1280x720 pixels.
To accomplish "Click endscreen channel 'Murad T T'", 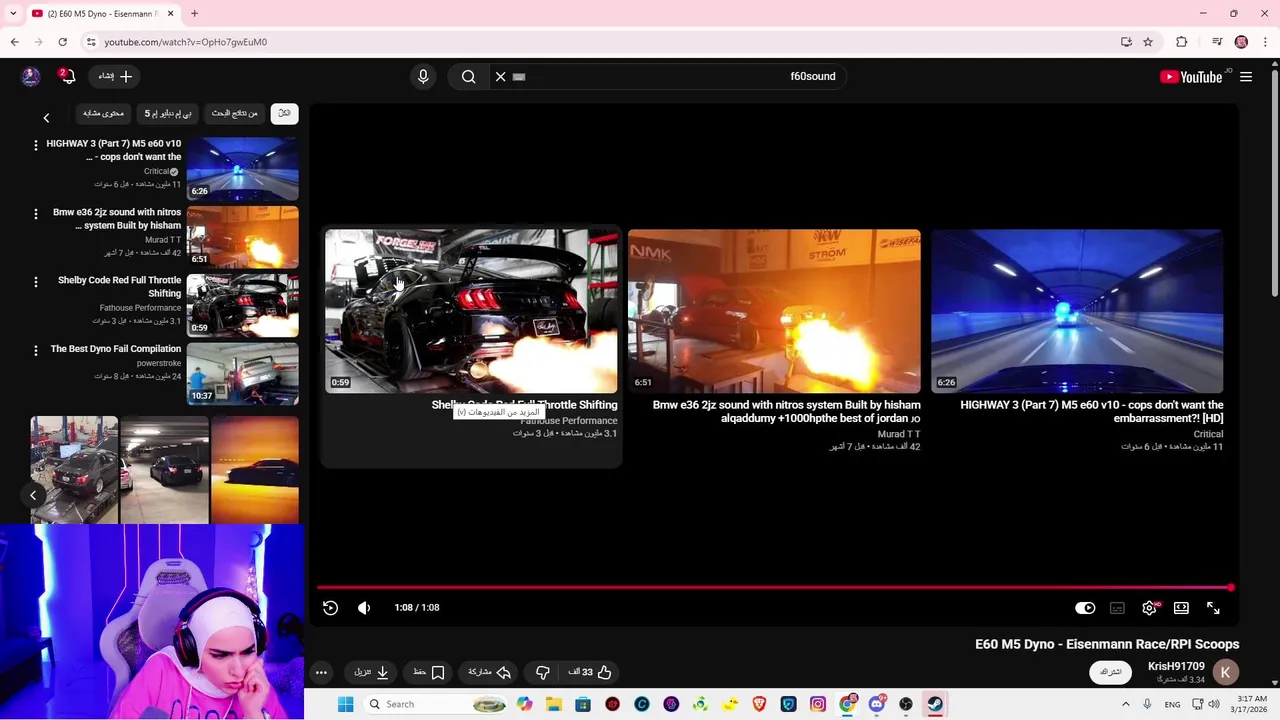I will click(x=899, y=434).
